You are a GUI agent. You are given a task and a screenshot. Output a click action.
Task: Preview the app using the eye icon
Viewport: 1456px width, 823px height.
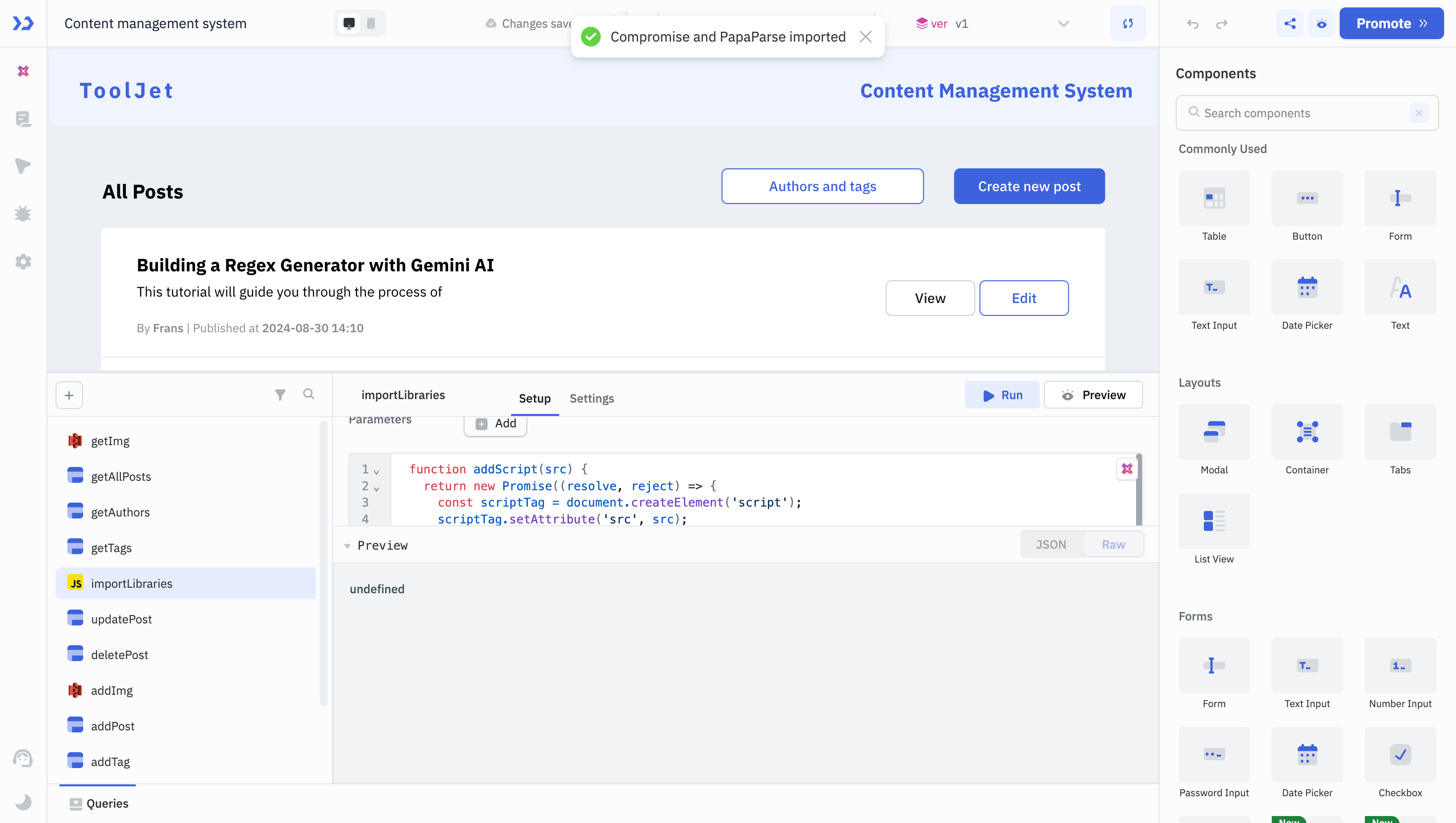(1321, 23)
